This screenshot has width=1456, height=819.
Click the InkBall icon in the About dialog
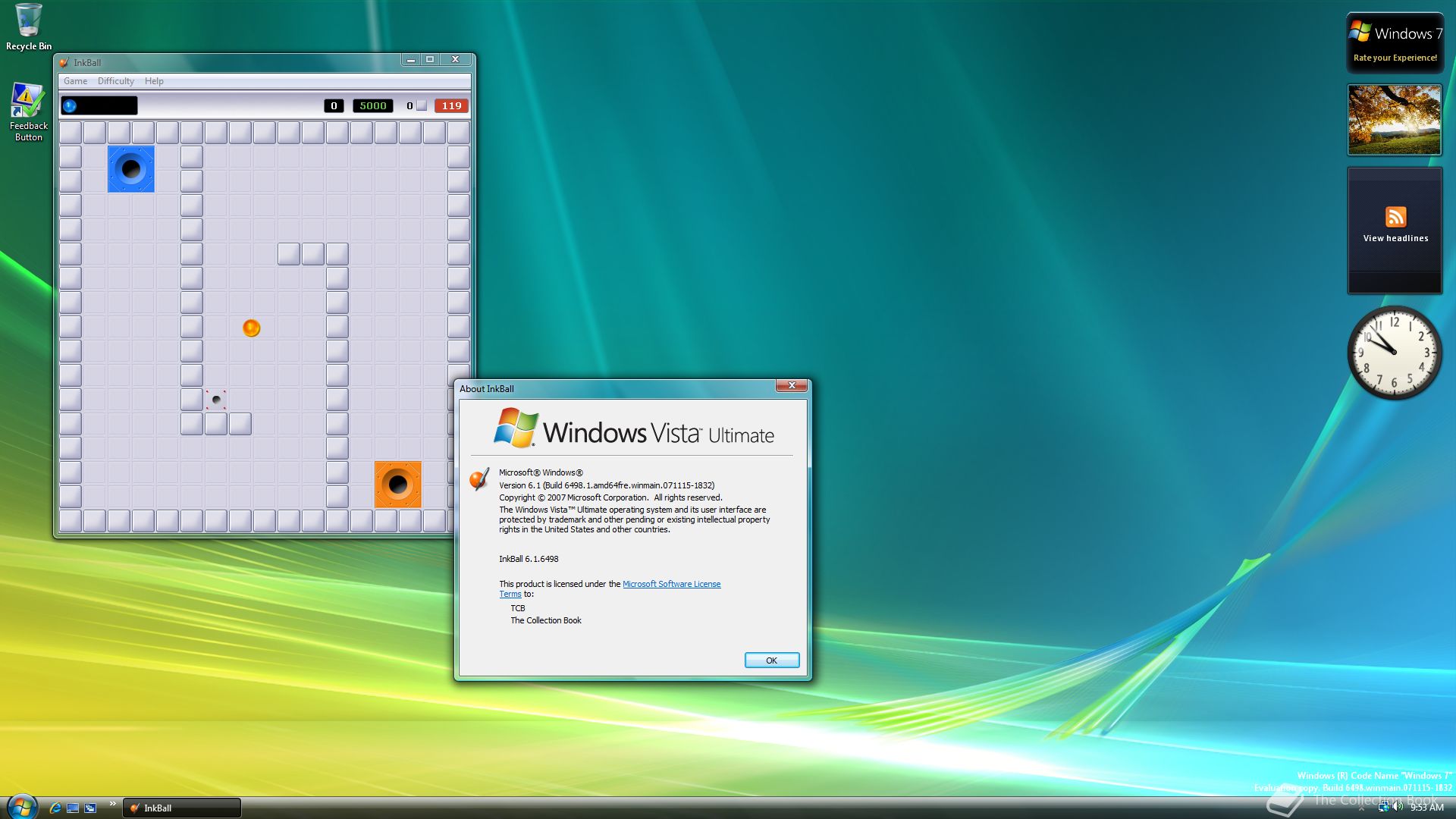(479, 479)
